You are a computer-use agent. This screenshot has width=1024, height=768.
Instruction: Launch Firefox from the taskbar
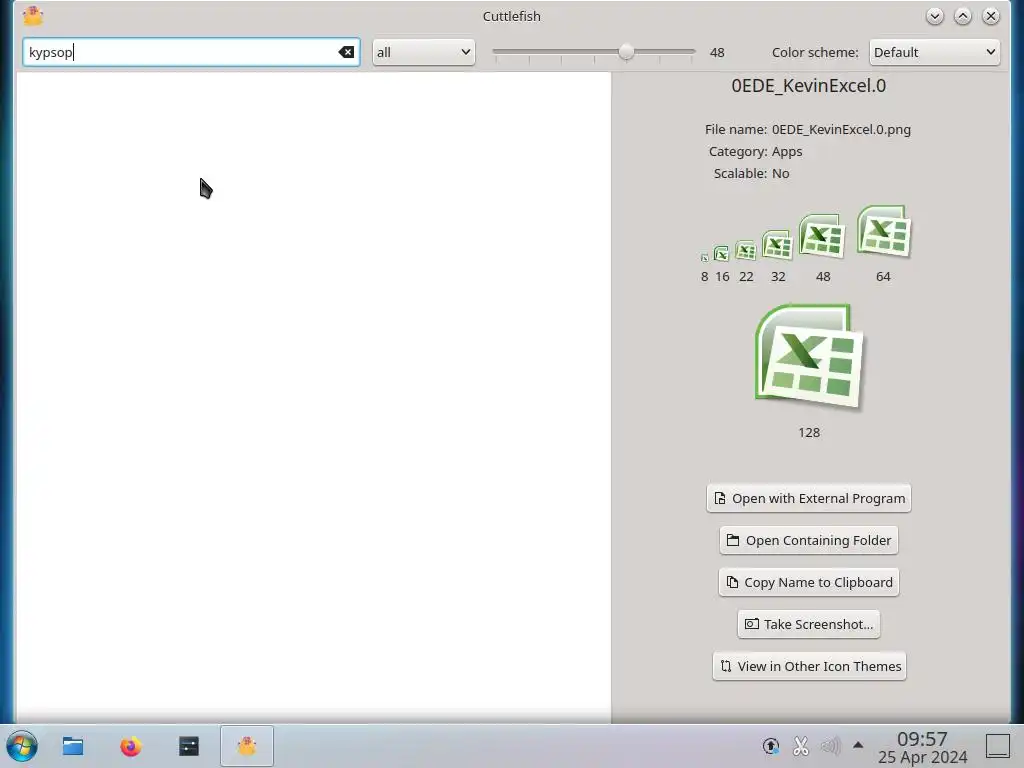(x=131, y=746)
